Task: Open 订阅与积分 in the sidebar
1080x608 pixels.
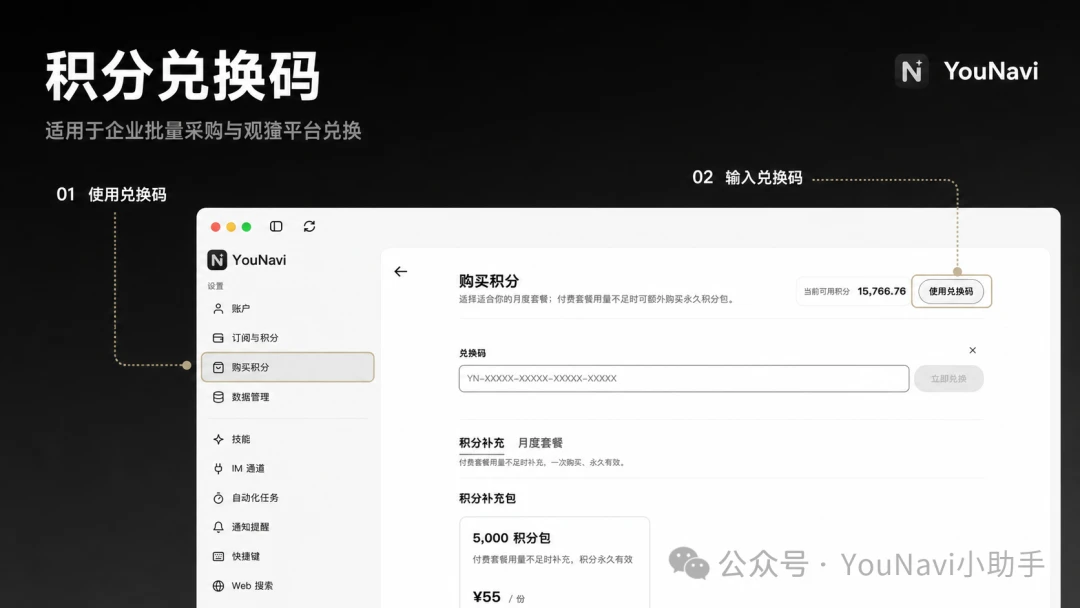Action: [287, 338]
